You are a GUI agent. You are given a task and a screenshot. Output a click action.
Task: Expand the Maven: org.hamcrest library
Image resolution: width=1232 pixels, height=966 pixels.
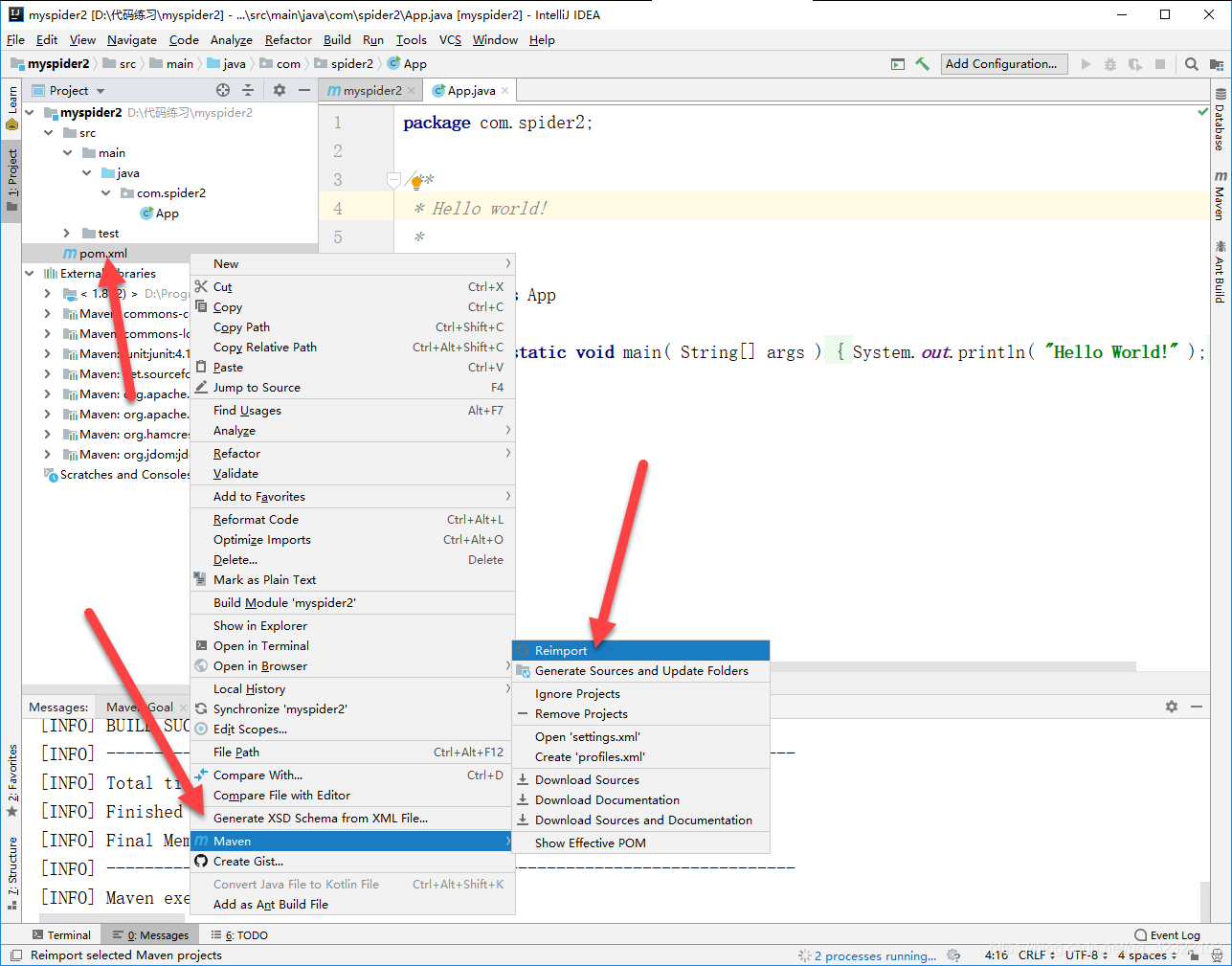(48, 434)
